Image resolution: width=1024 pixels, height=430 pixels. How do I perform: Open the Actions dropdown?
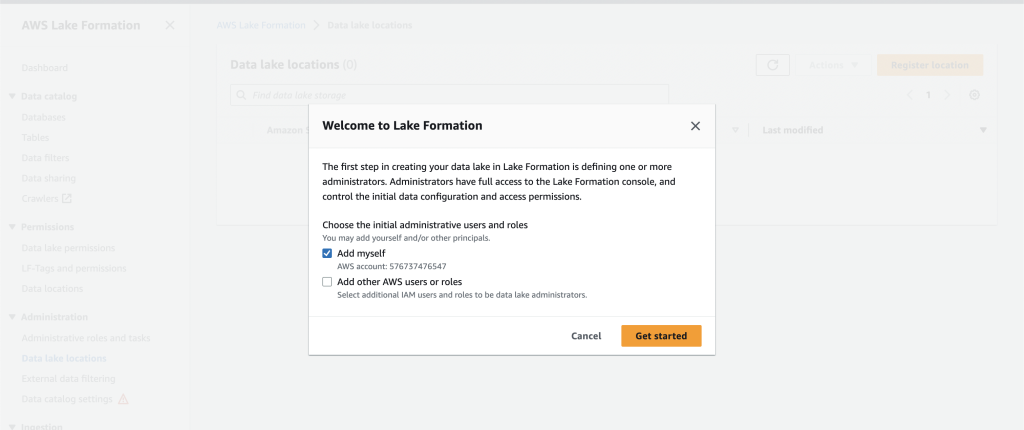coord(834,65)
